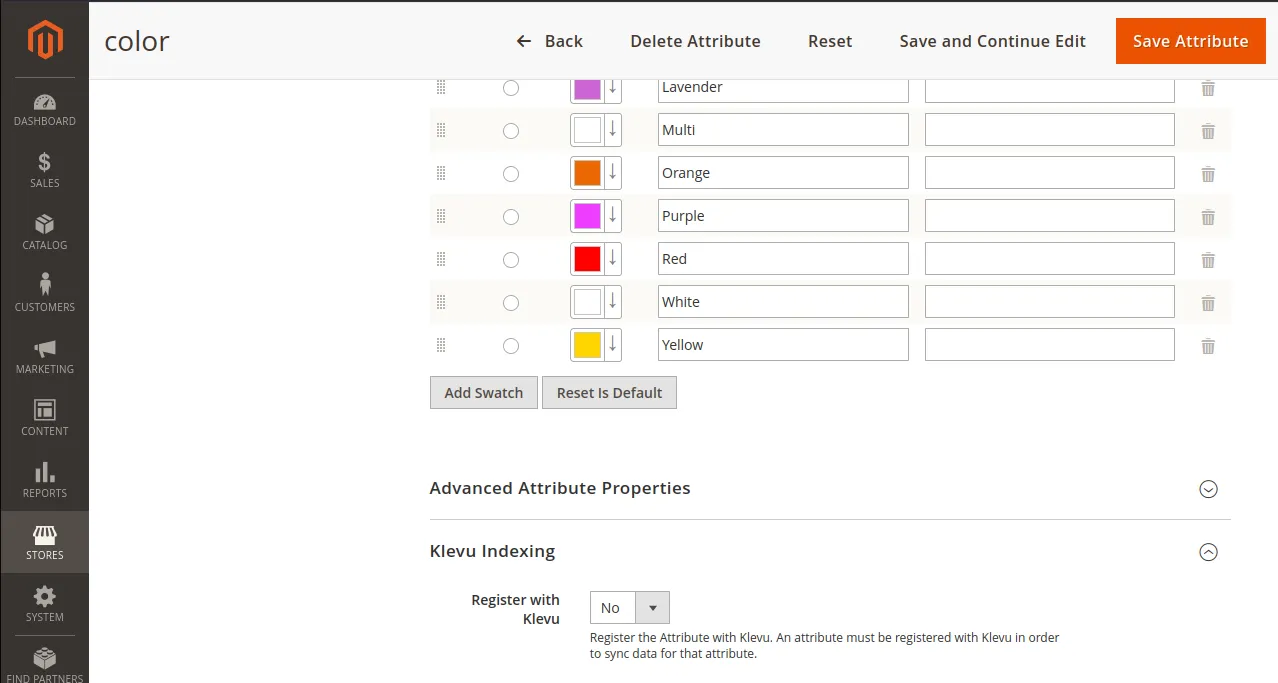Set Purple as the default option
Image resolution: width=1278 pixels, height=683 pixels.
pyautogui.click(x=511, y=217)
